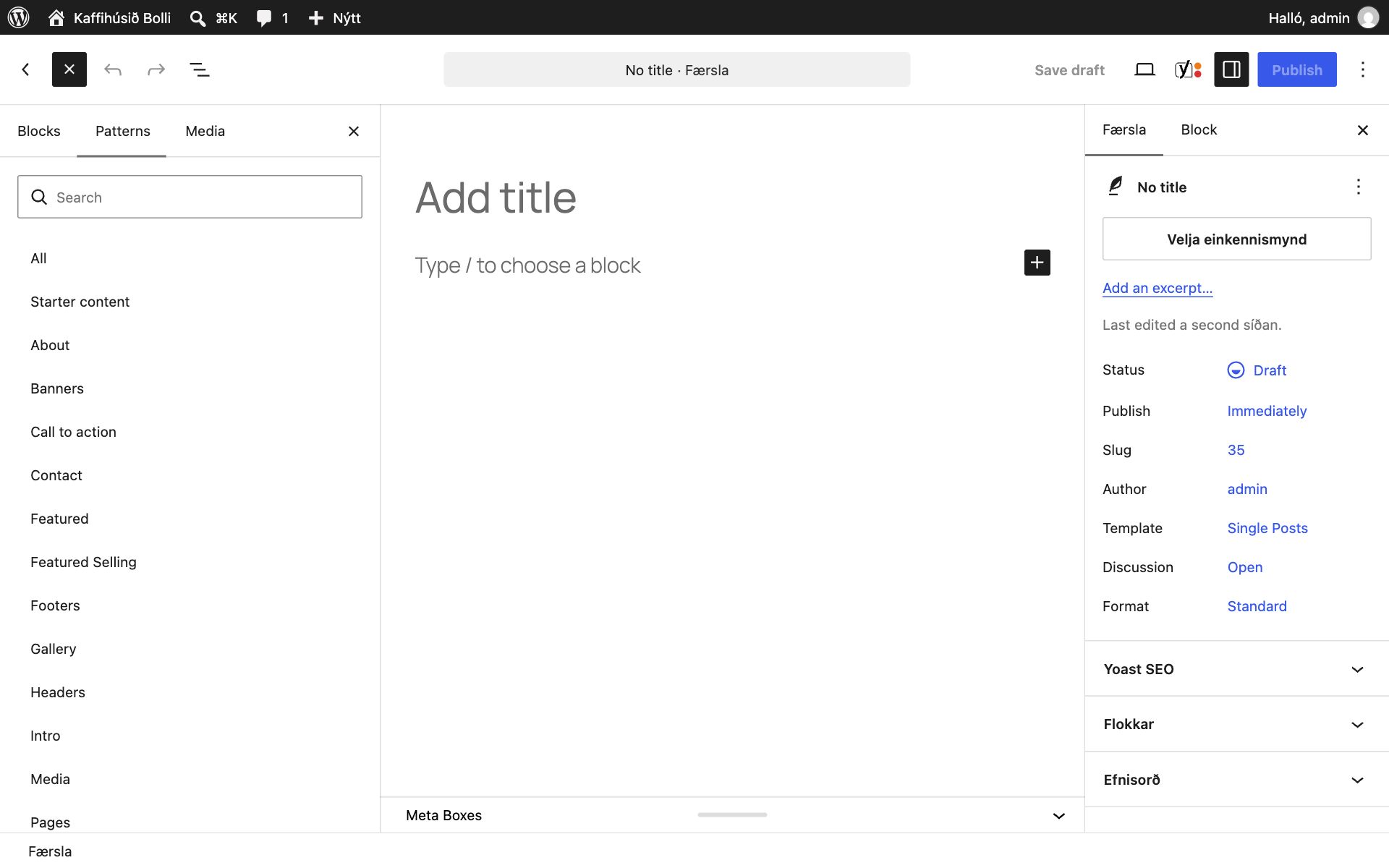Change the Draft status option
This screenshot has width=1389, height=868.
[1257, 370]
